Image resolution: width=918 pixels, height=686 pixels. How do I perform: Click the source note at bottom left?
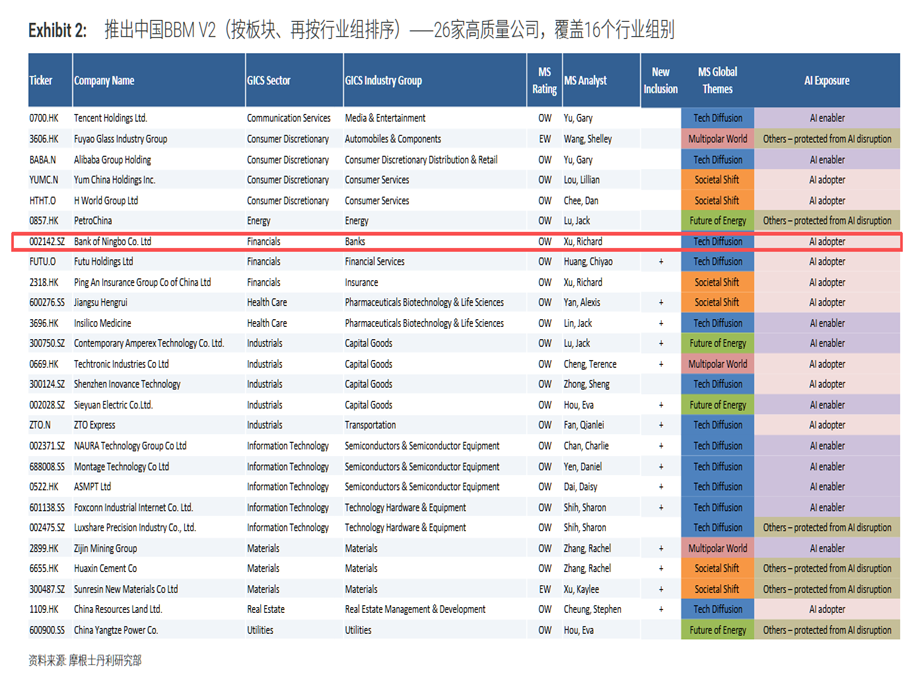coord(85,661)
